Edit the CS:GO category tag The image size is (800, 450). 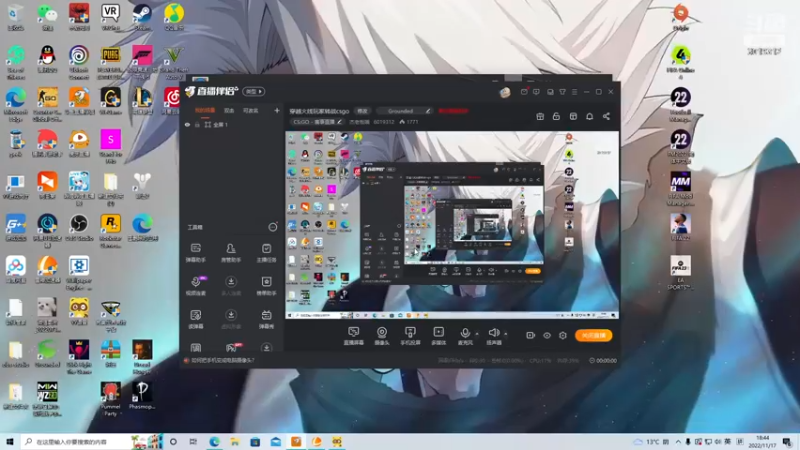pyautogui.click(x=317, y=122)
